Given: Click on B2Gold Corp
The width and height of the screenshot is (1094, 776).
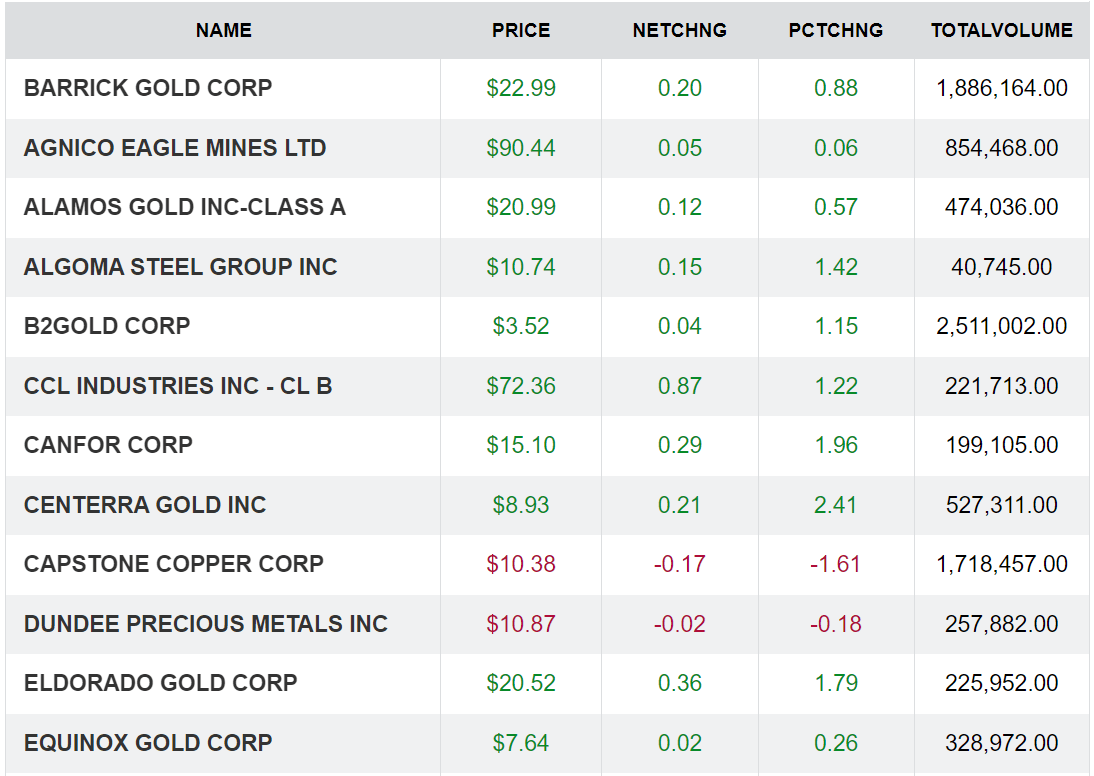Looking at the screenshot, I should (107, 326).
